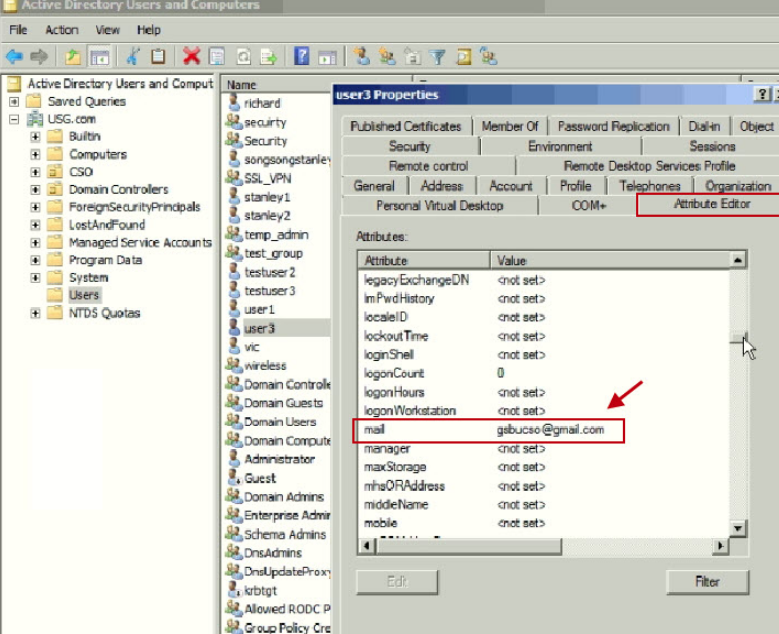Click the blue Help toolbar icon
The height and width of the screenshot is (634, 779).
[x=301, y=57]
